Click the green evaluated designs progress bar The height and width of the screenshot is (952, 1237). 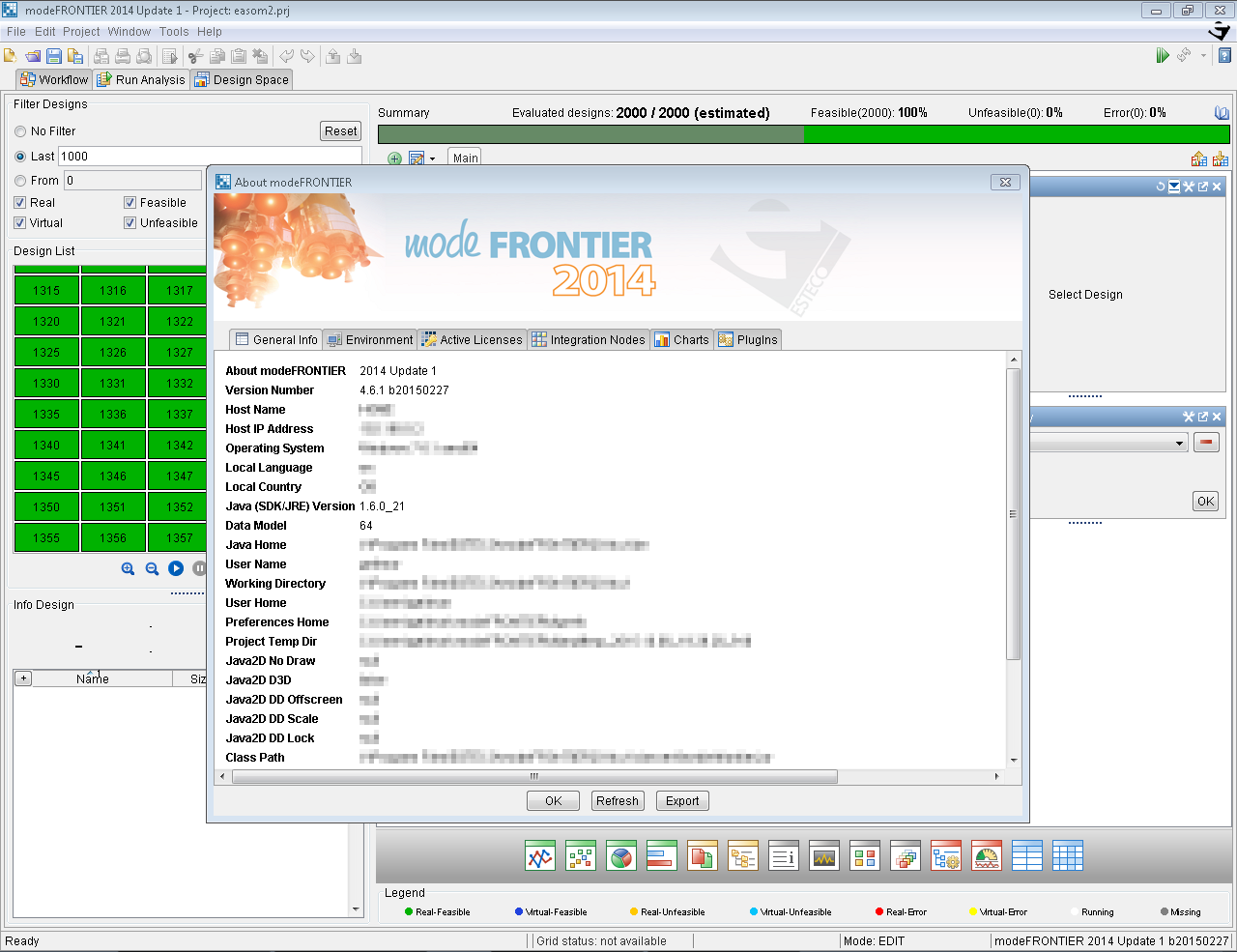click(803, 134)
